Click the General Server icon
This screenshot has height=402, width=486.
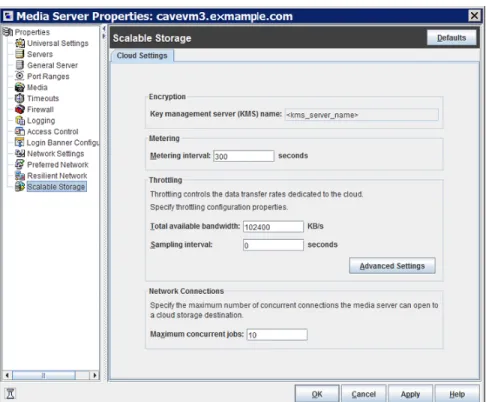[20, 65]
